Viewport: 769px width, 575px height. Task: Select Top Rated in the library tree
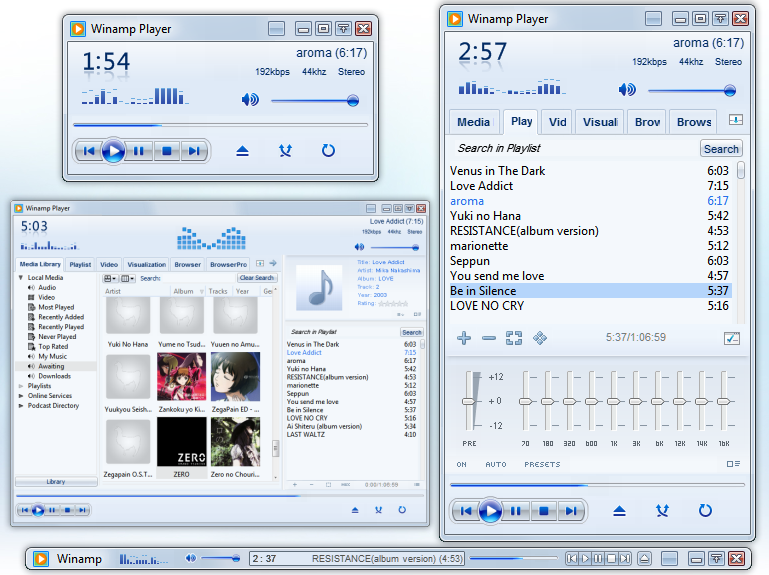(53, 346)
